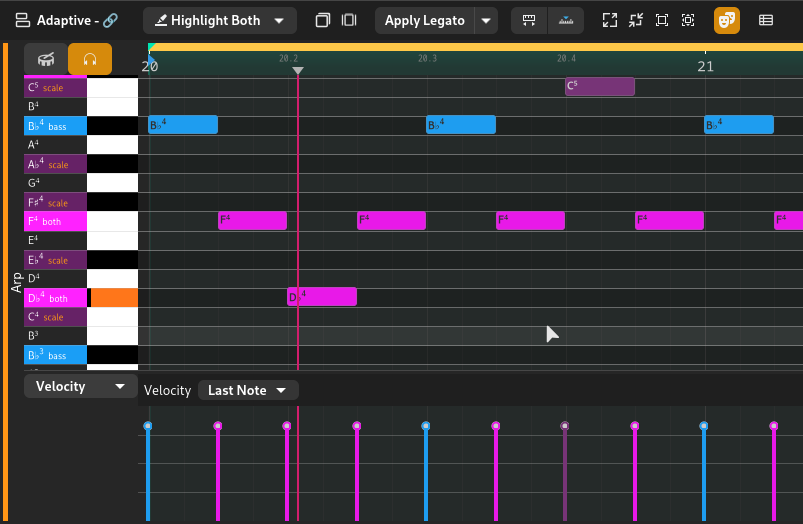803x524 pixels.
Task: Select the Eb4 scale key label
Action: click(x=55, y=260)
